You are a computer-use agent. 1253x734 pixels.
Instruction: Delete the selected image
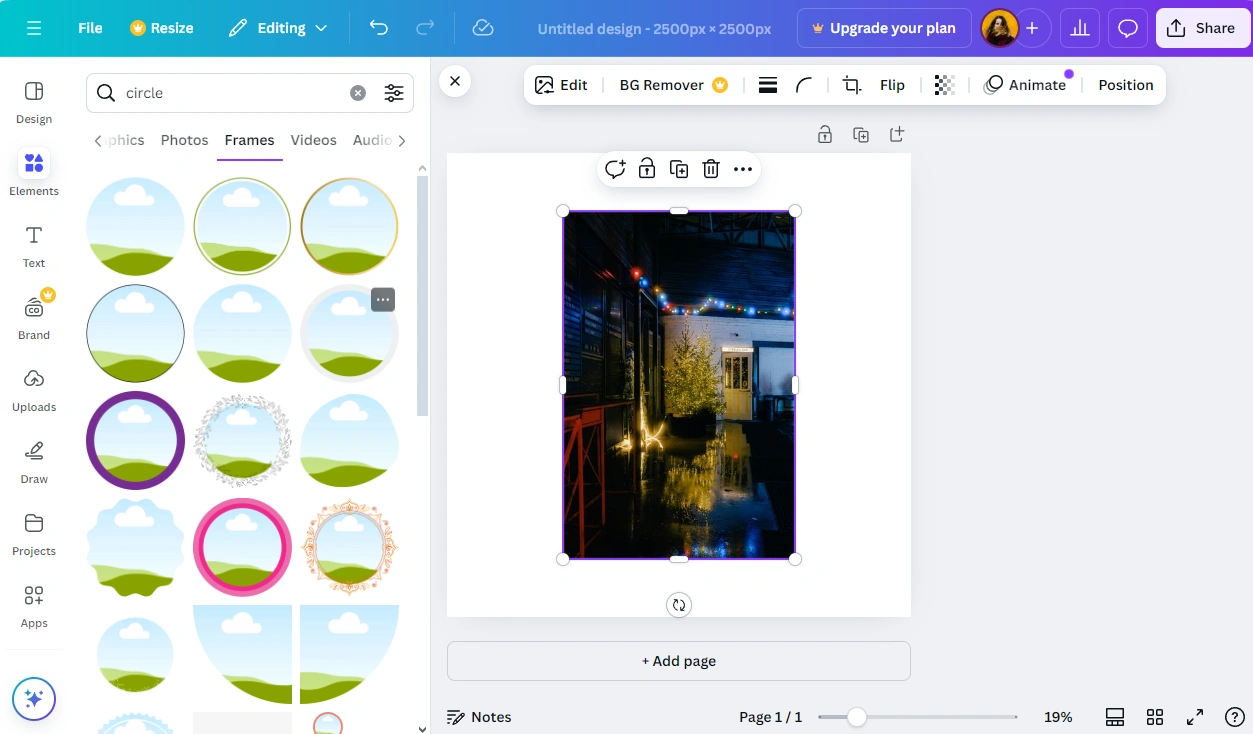point(711,169)
